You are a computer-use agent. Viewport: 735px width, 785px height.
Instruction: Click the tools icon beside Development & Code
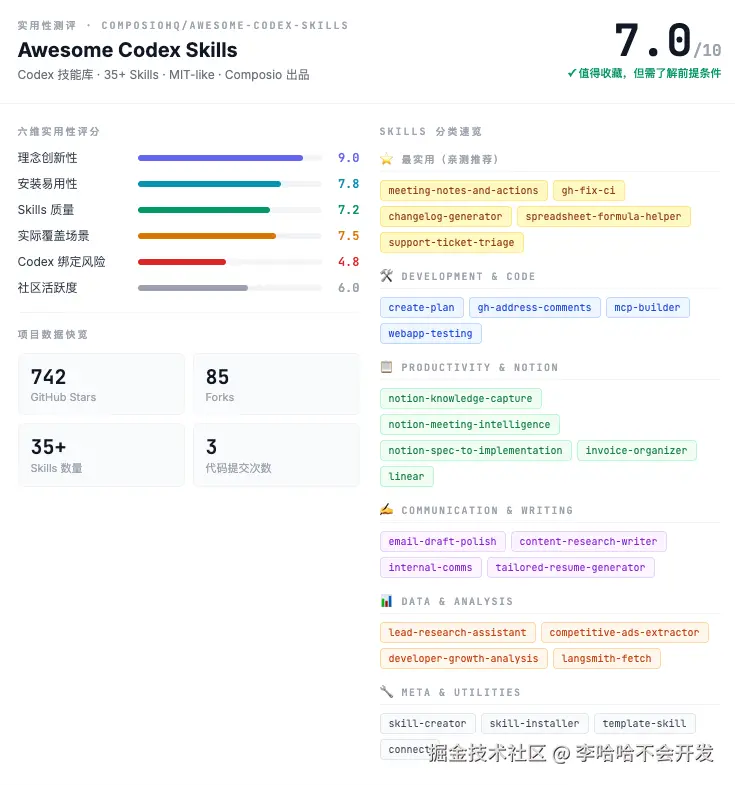tap(386, 276)
